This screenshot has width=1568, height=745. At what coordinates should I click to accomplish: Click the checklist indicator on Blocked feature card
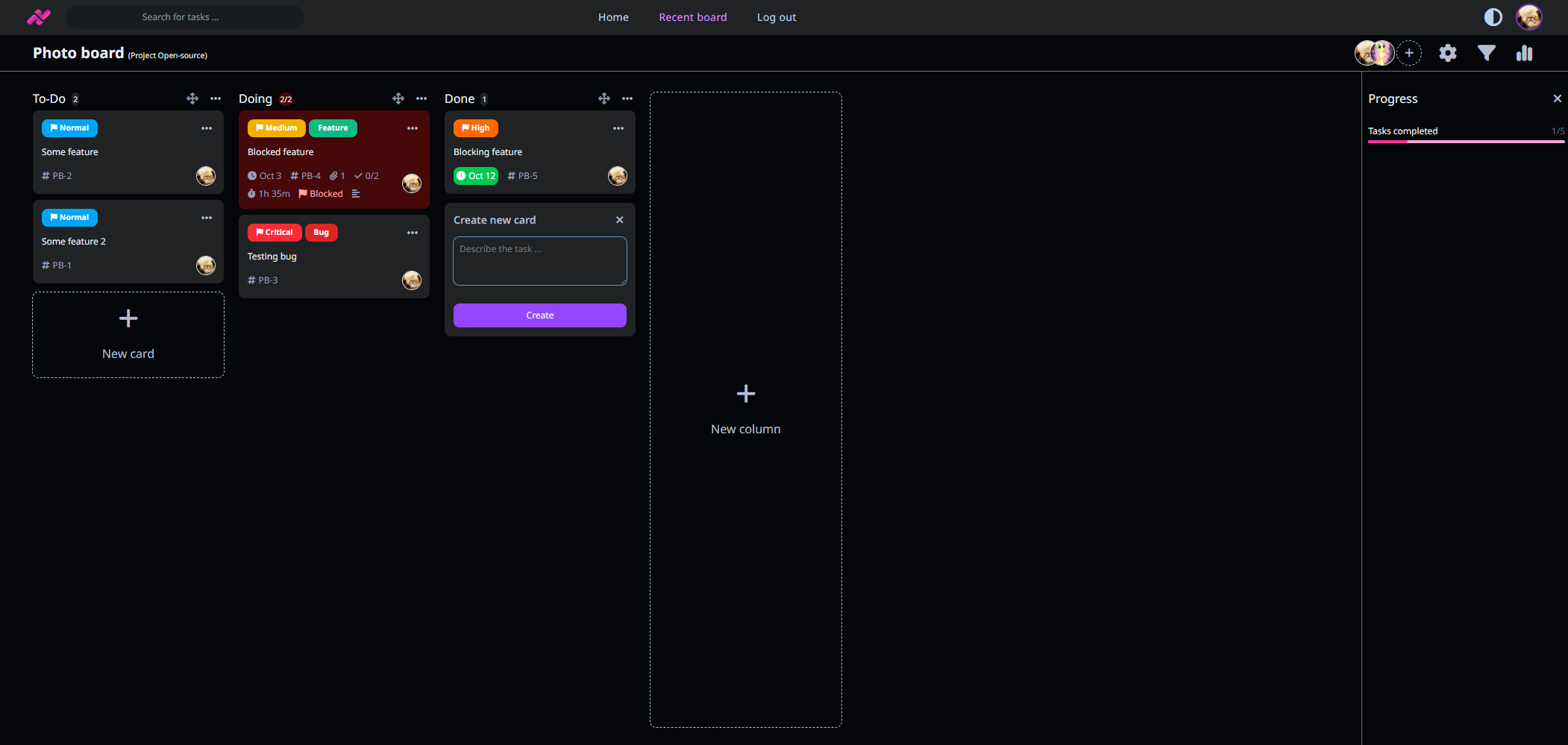[x=366, y=175]
